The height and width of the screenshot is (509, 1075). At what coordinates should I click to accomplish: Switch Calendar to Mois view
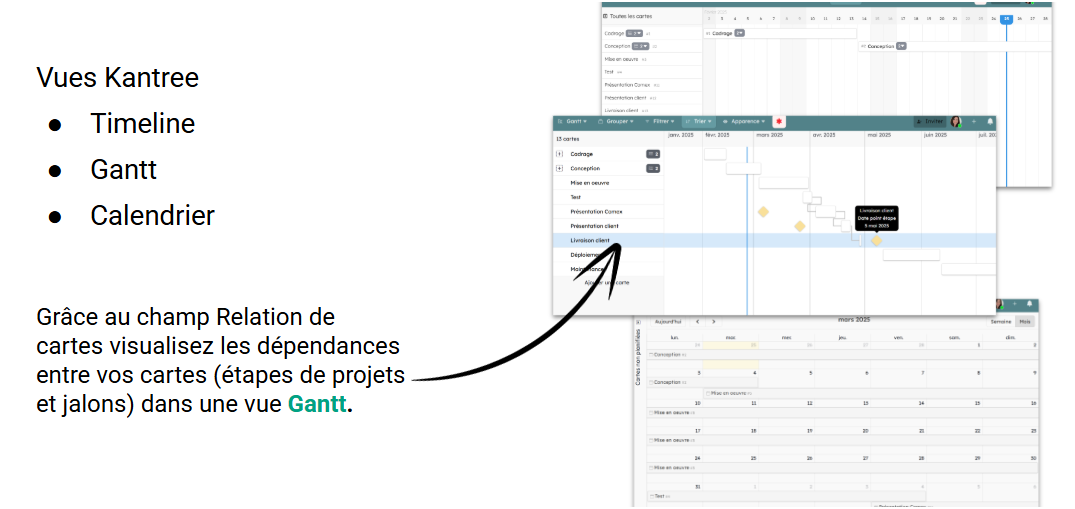pos(1025,321)
